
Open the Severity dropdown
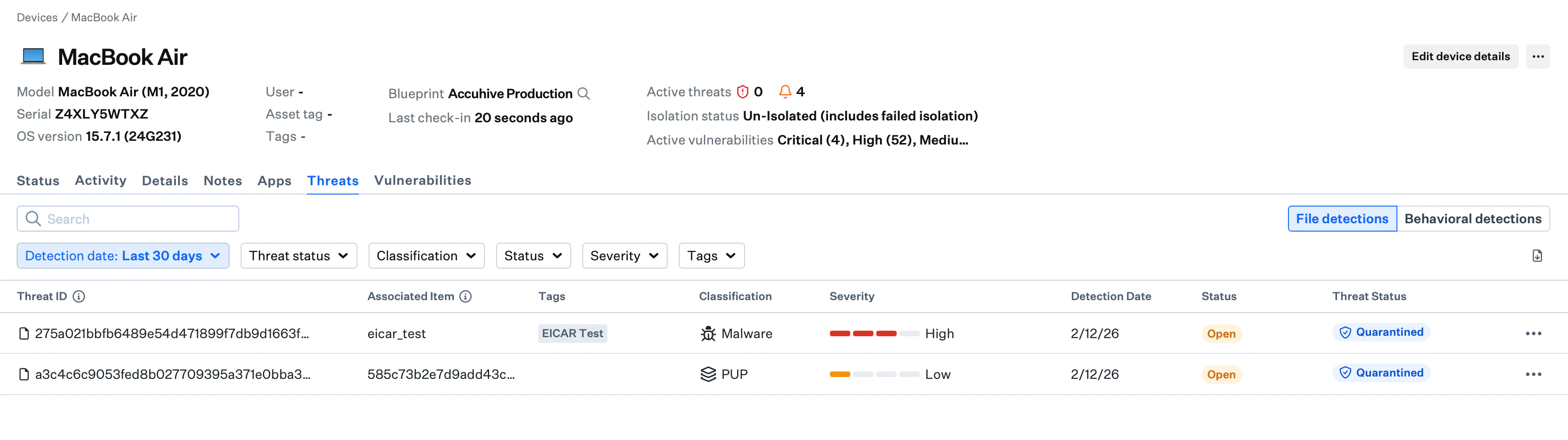(624, 255)
